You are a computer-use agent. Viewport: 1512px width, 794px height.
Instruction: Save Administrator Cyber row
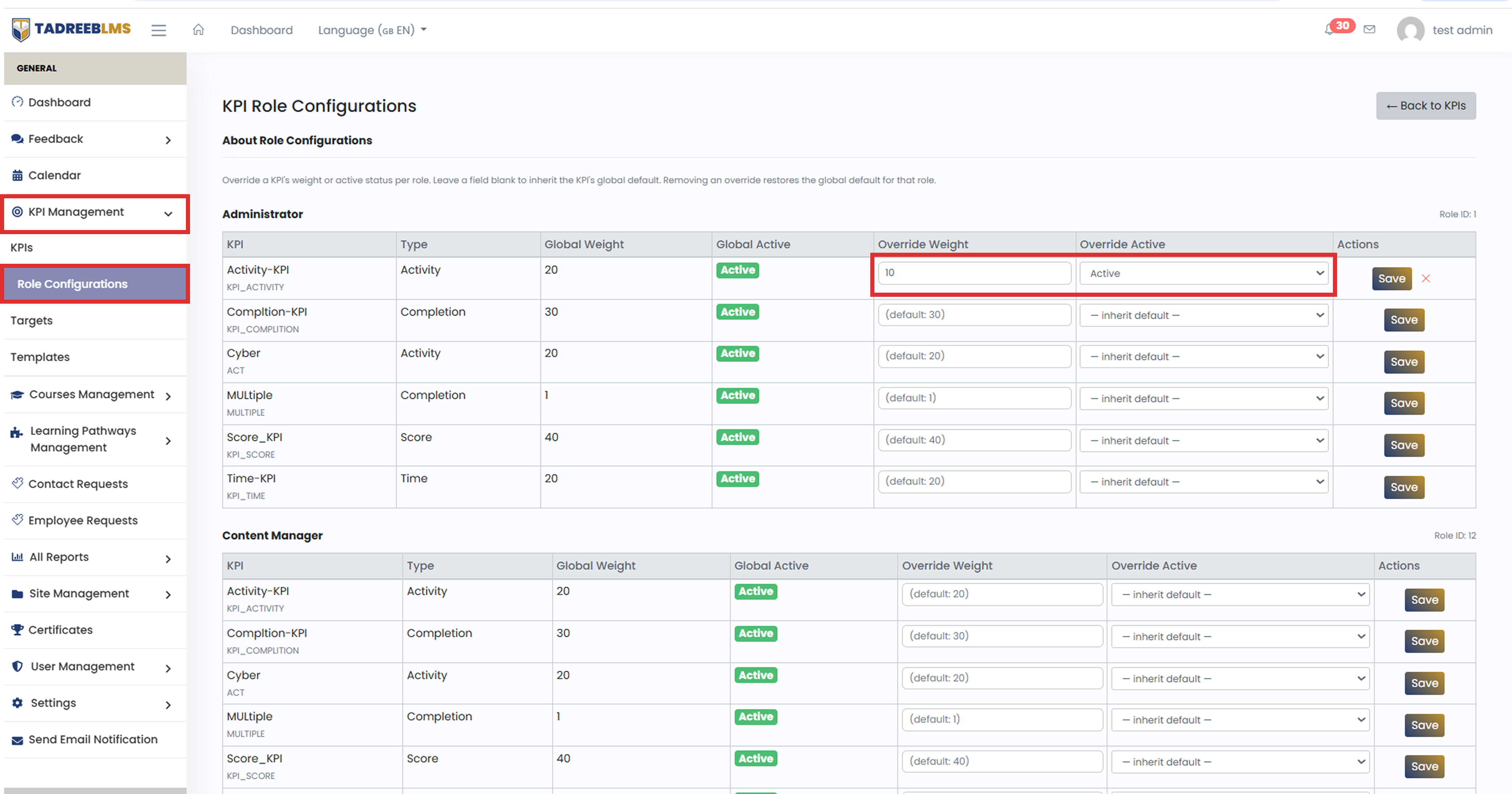pos(1404,362)
